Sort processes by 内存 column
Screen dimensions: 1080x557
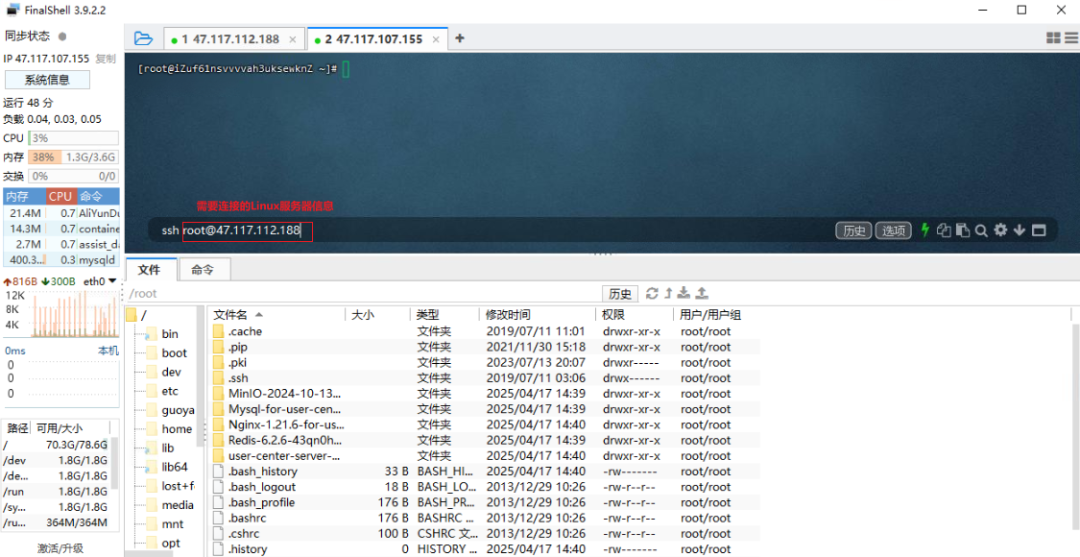coord(25,196)
